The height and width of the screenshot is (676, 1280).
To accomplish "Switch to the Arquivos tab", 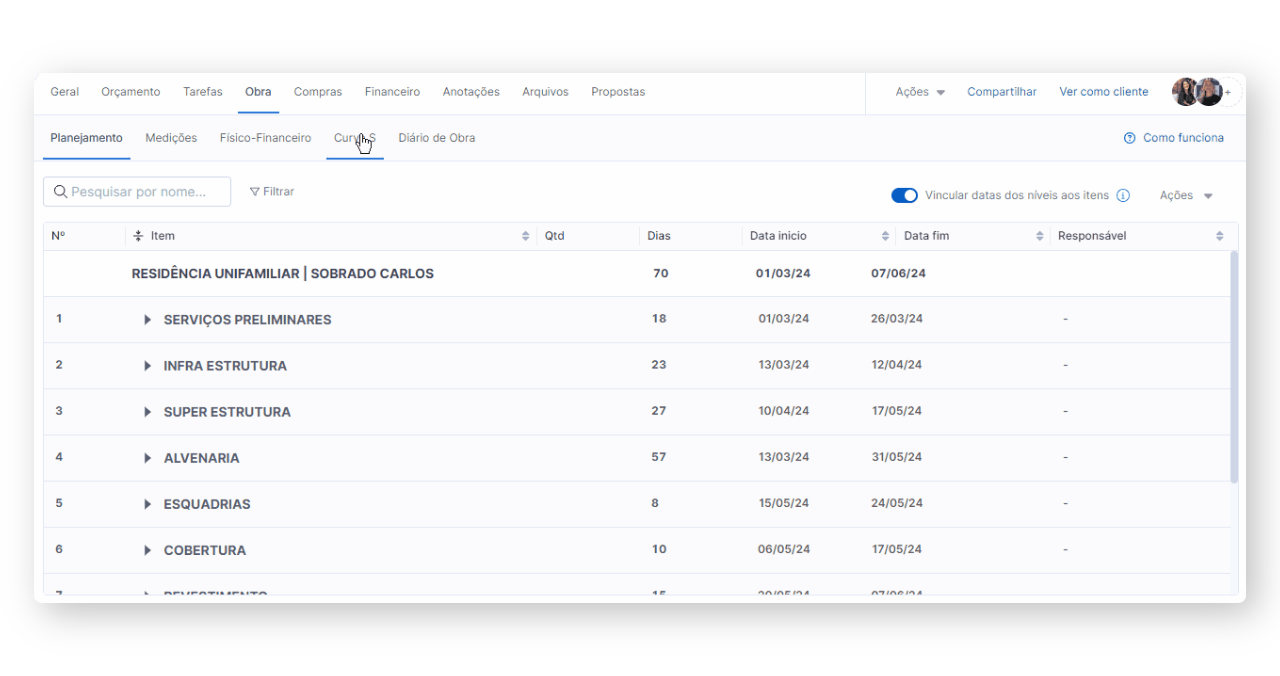I will click(x=545, y=92).
